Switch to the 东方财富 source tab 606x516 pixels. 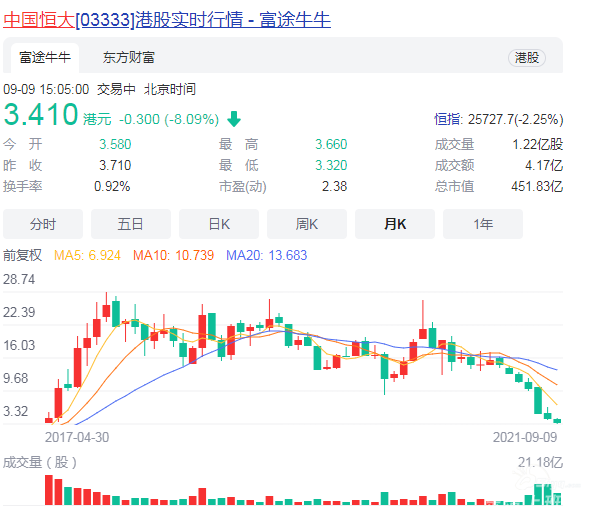[x=129, y=58]
